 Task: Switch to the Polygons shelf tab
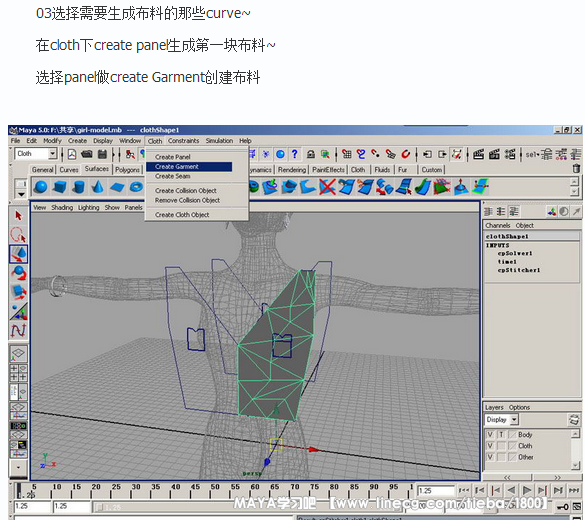coord(127,170)
